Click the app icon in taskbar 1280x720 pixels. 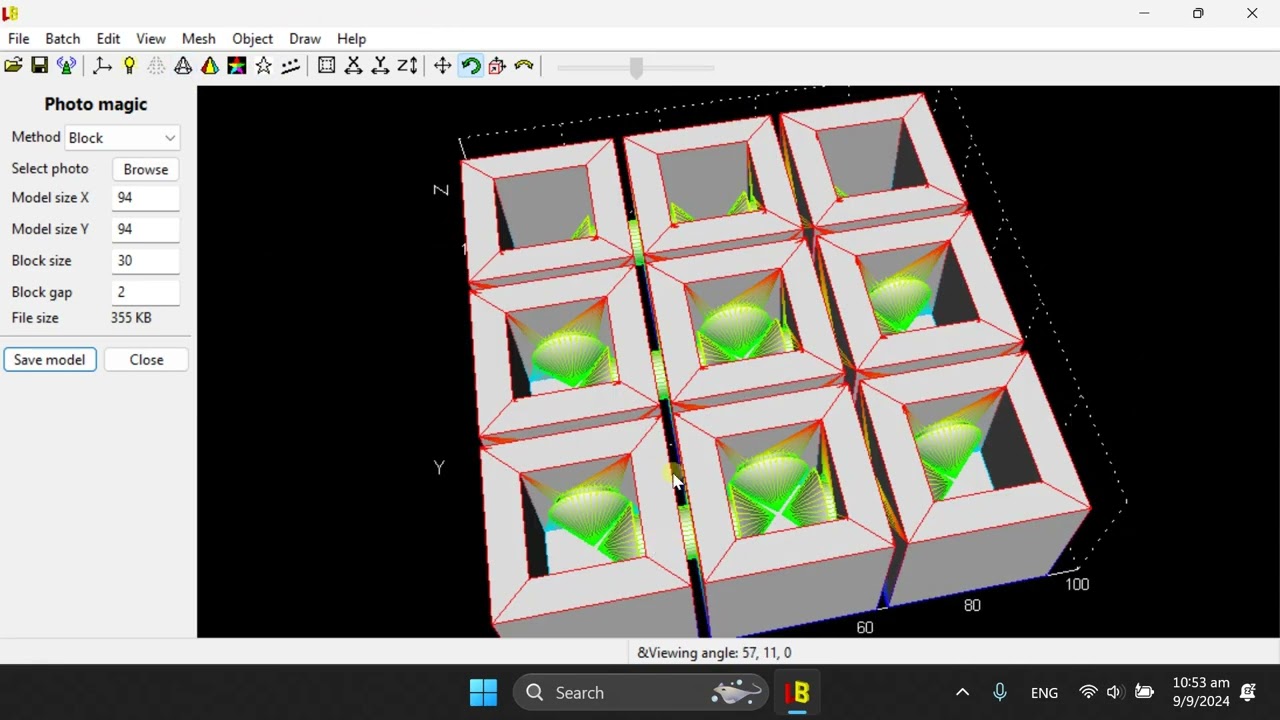coord(797,692)
